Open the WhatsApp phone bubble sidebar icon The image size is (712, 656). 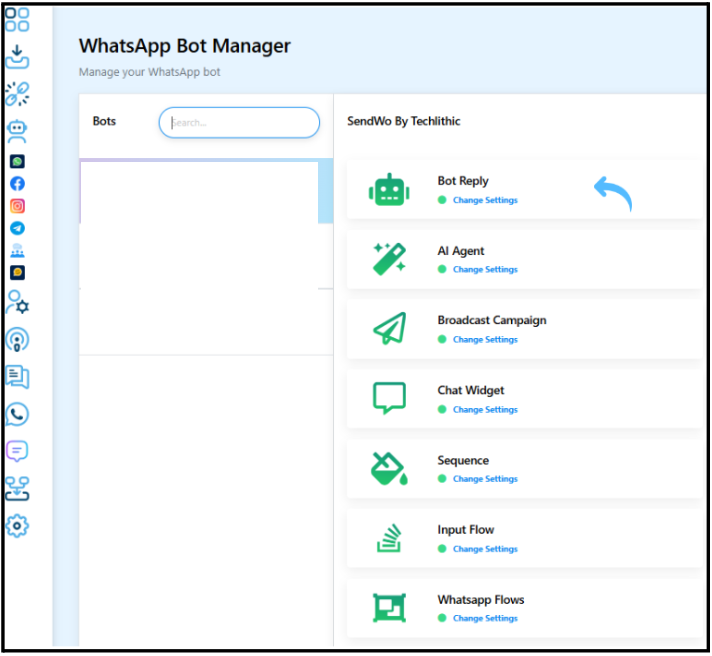click(x=17, y=414)
